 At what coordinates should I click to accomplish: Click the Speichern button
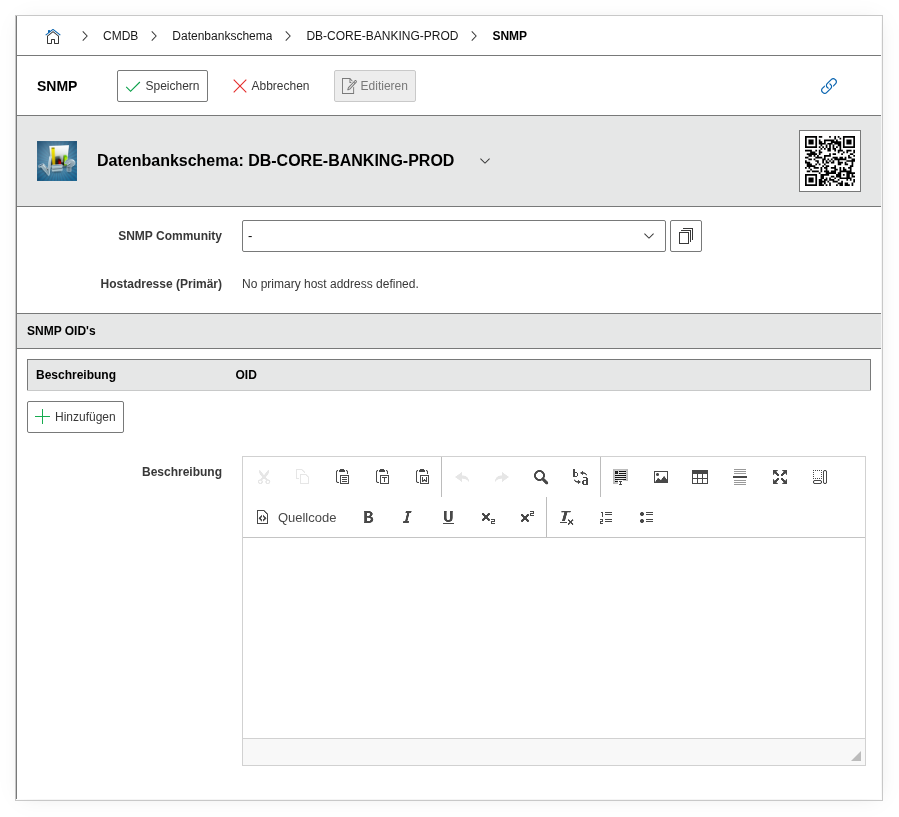[162, 86]
